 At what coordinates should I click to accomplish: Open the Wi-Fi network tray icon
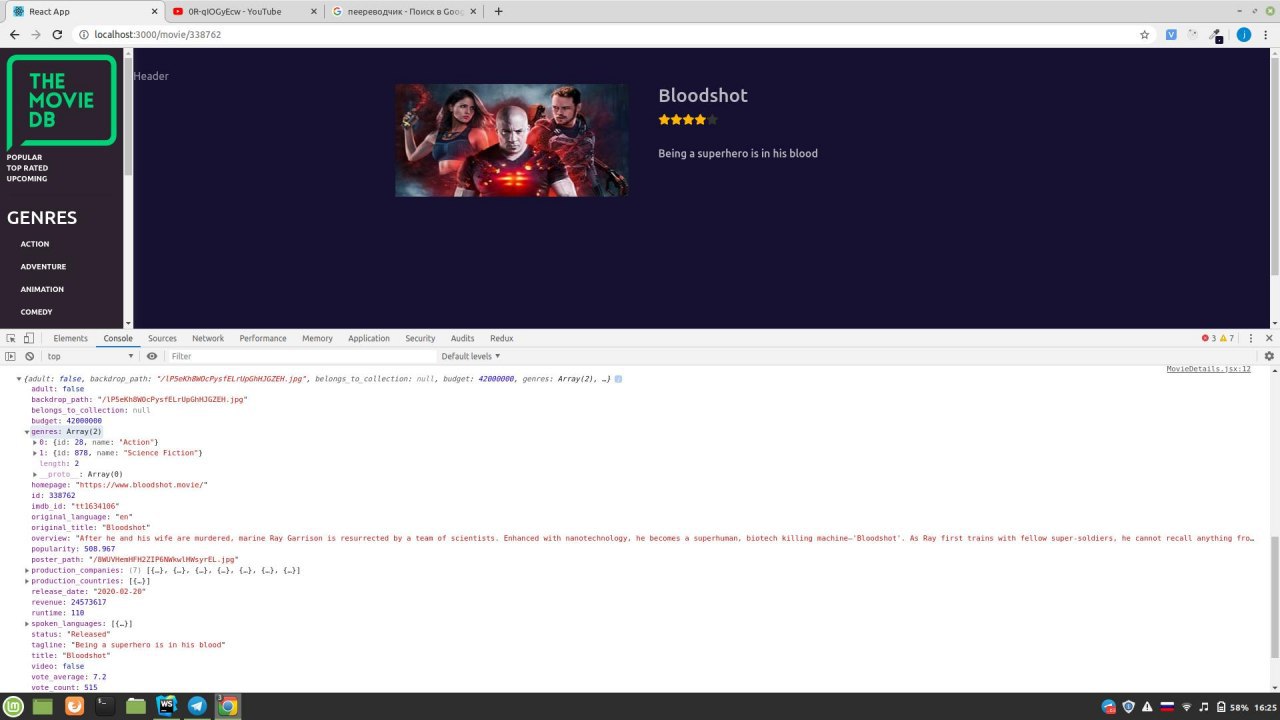coord(1186,707)
